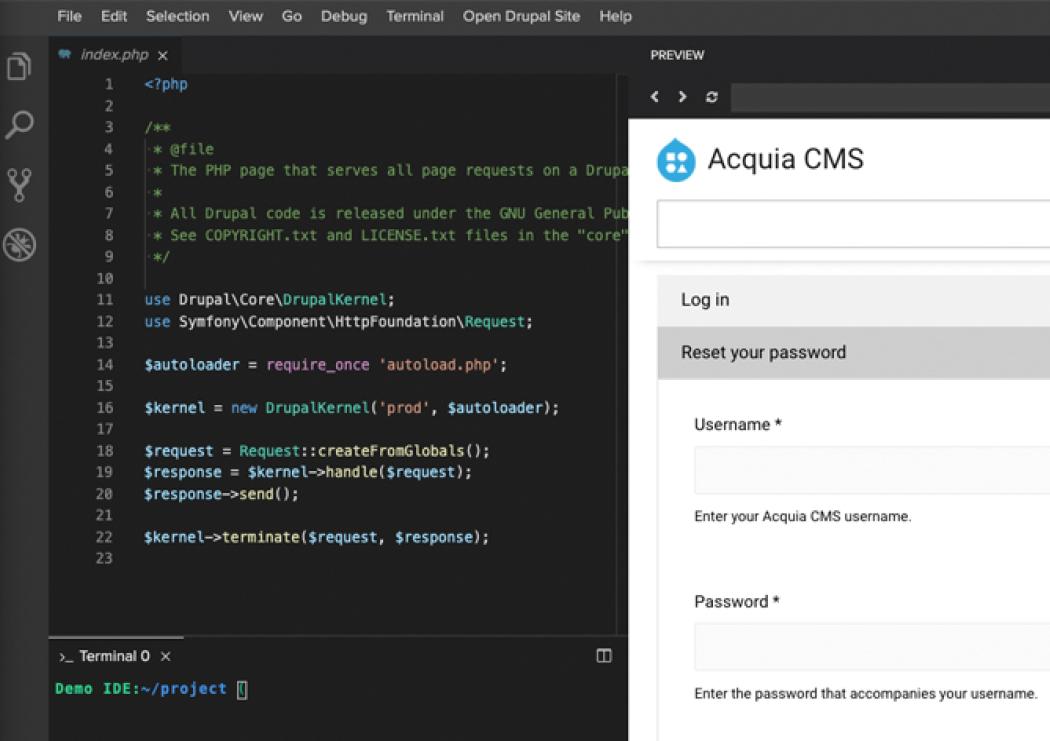Click Open Drupal Site in the menu bar
Viewport: 1050px width, 741px height.
click(521, 16)
